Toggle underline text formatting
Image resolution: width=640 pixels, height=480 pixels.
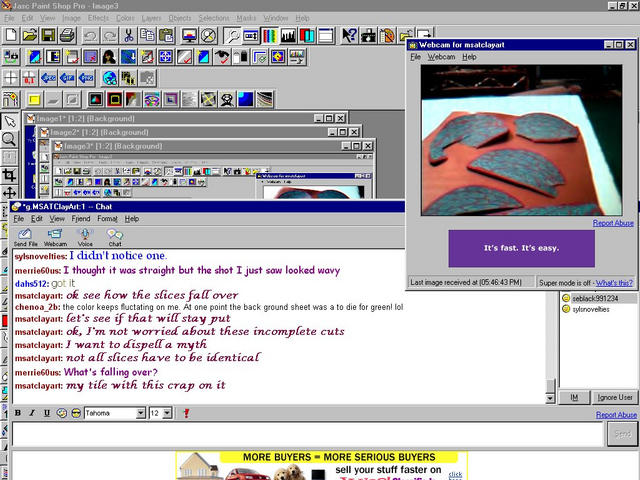[x=47, y=413]
